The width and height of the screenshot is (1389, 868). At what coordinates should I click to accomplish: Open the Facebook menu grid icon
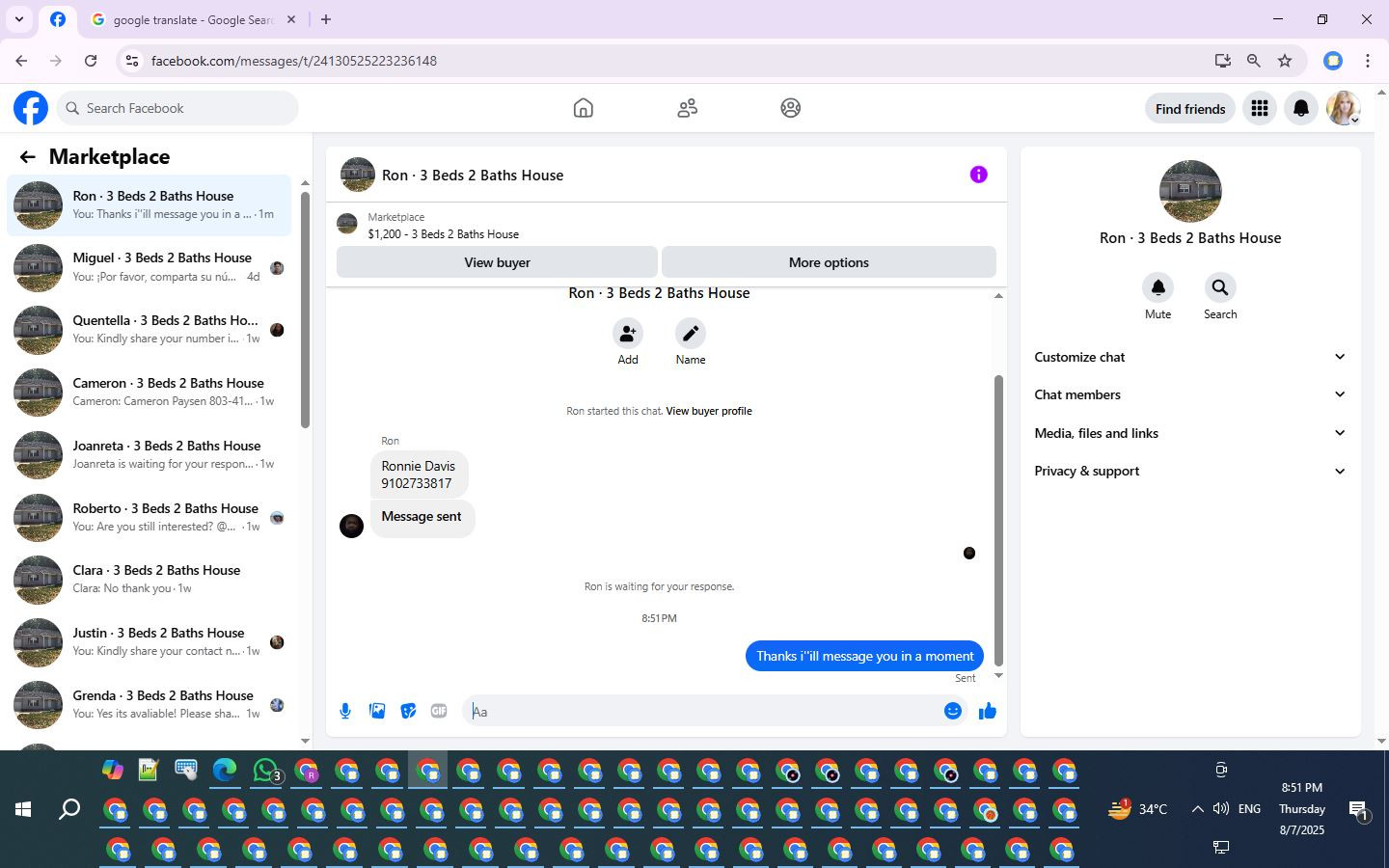[1260, 108]
